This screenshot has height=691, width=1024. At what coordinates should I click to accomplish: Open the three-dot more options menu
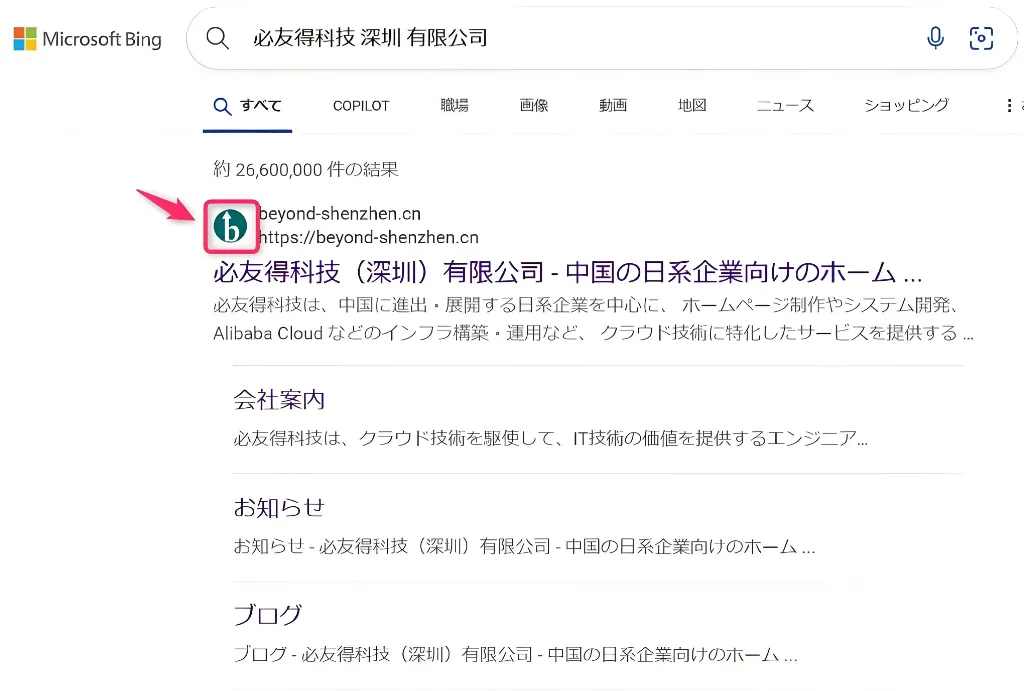(1009, 105)
